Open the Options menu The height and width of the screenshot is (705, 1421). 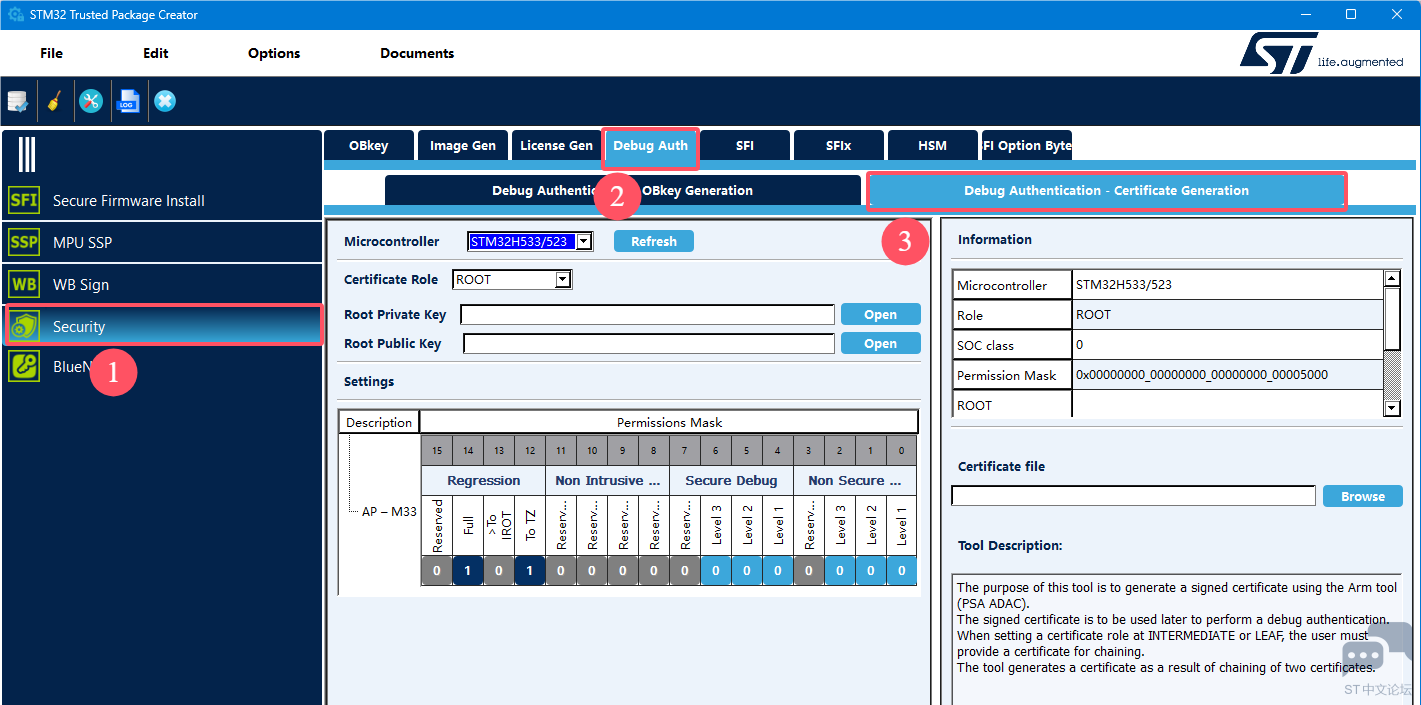click(x=274, y=53)
